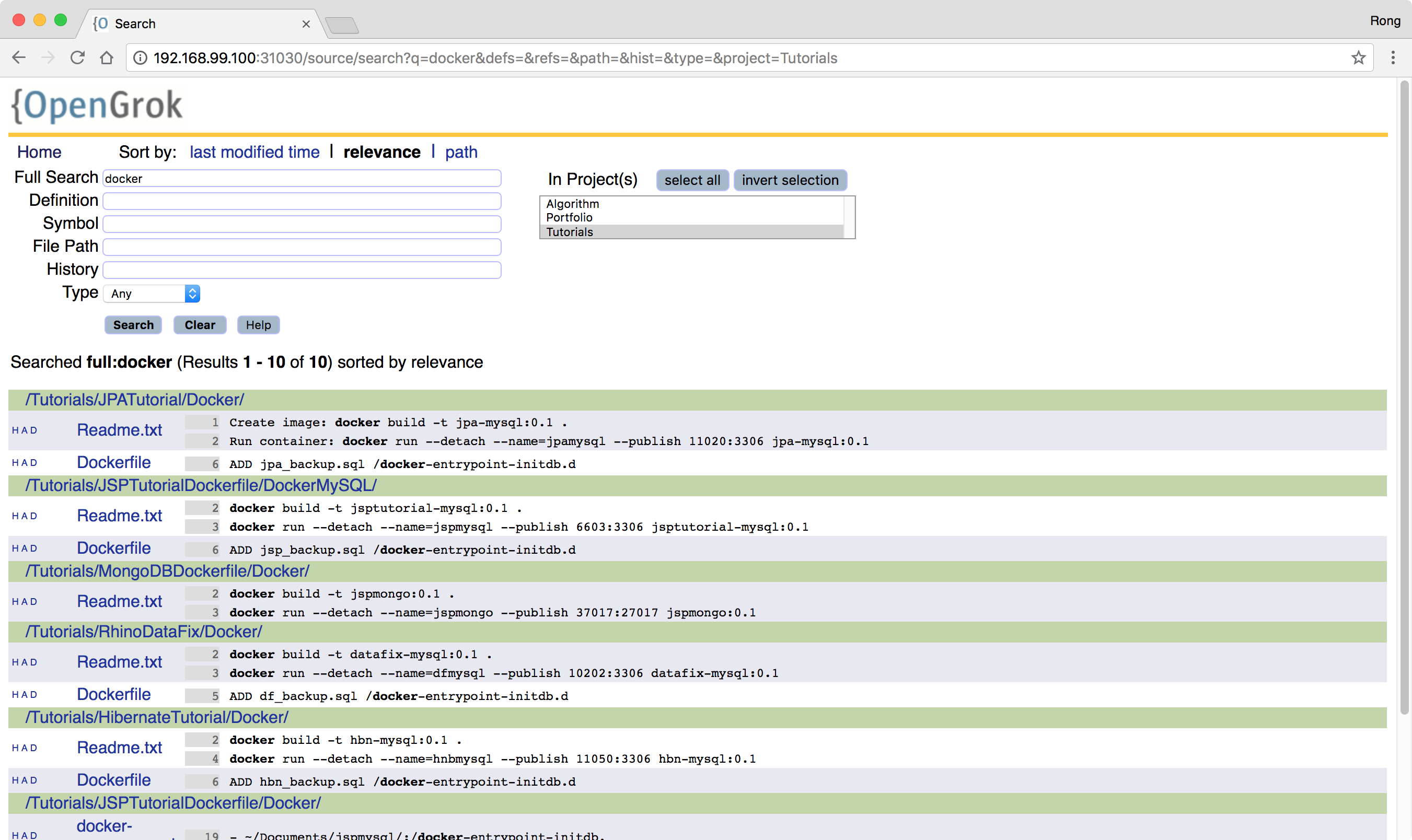Open /Tutorials/RhinoDataFix/Docker/ directory link
The height and width of the screenshot is (840, 1412).
[144, 631]
